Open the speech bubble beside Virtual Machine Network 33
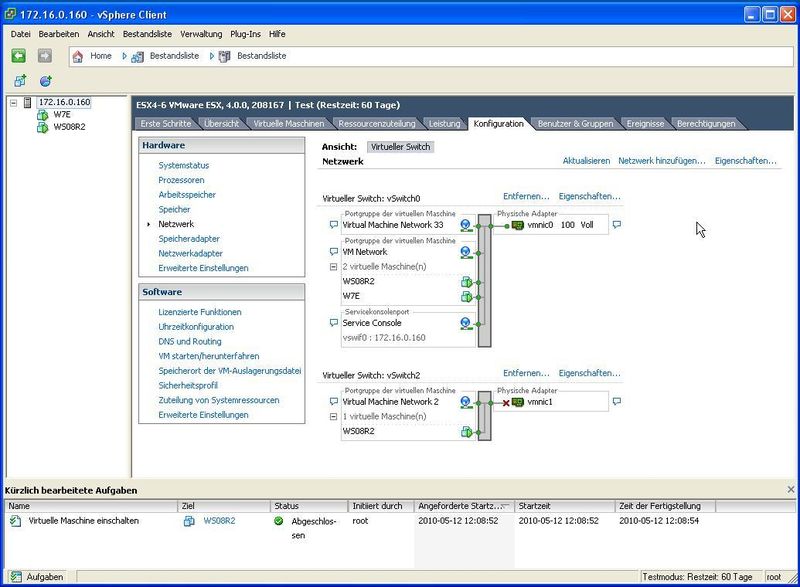Screen dimensions: 800x587 [x=334, y=225]
